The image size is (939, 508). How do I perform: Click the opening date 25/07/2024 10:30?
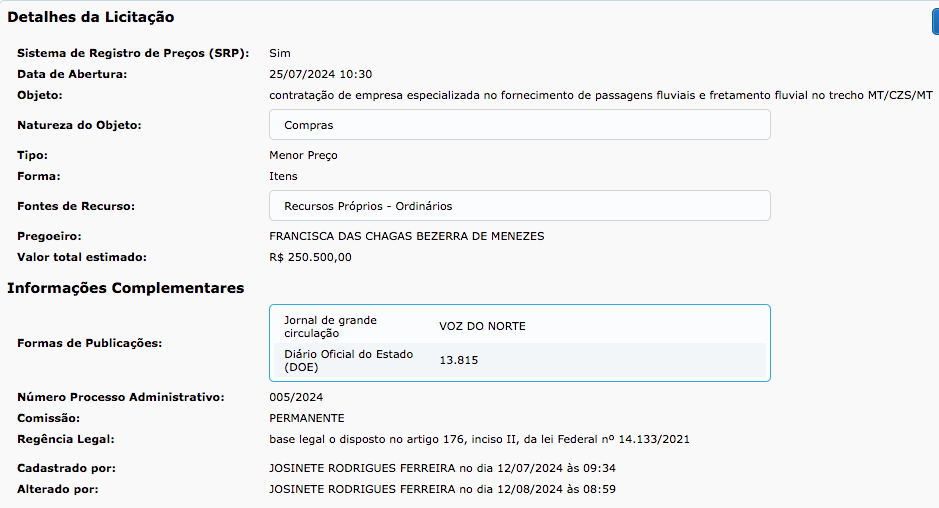click(320, 74)
